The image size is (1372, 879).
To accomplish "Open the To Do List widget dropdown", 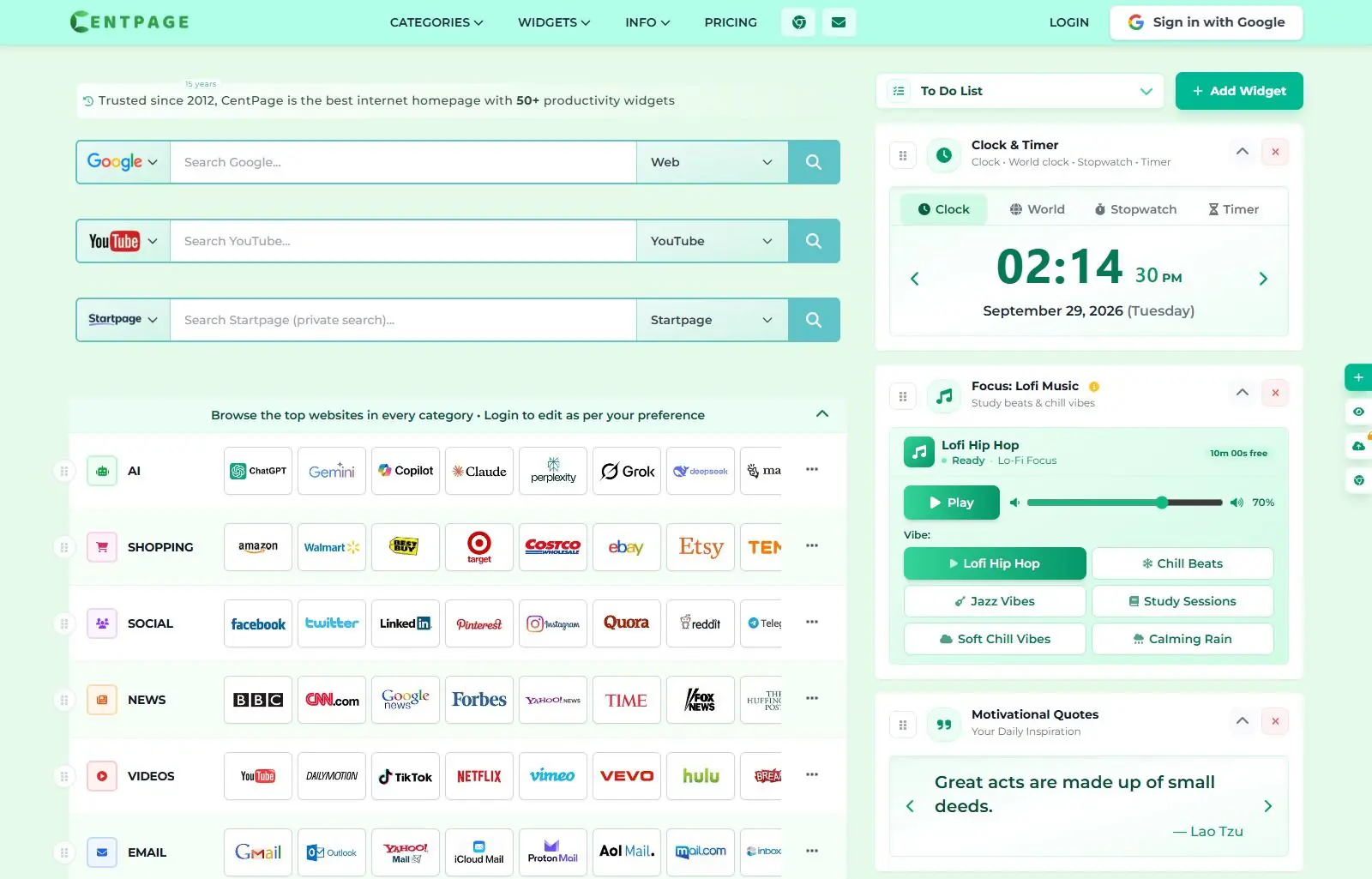I will pos(1020,91).
